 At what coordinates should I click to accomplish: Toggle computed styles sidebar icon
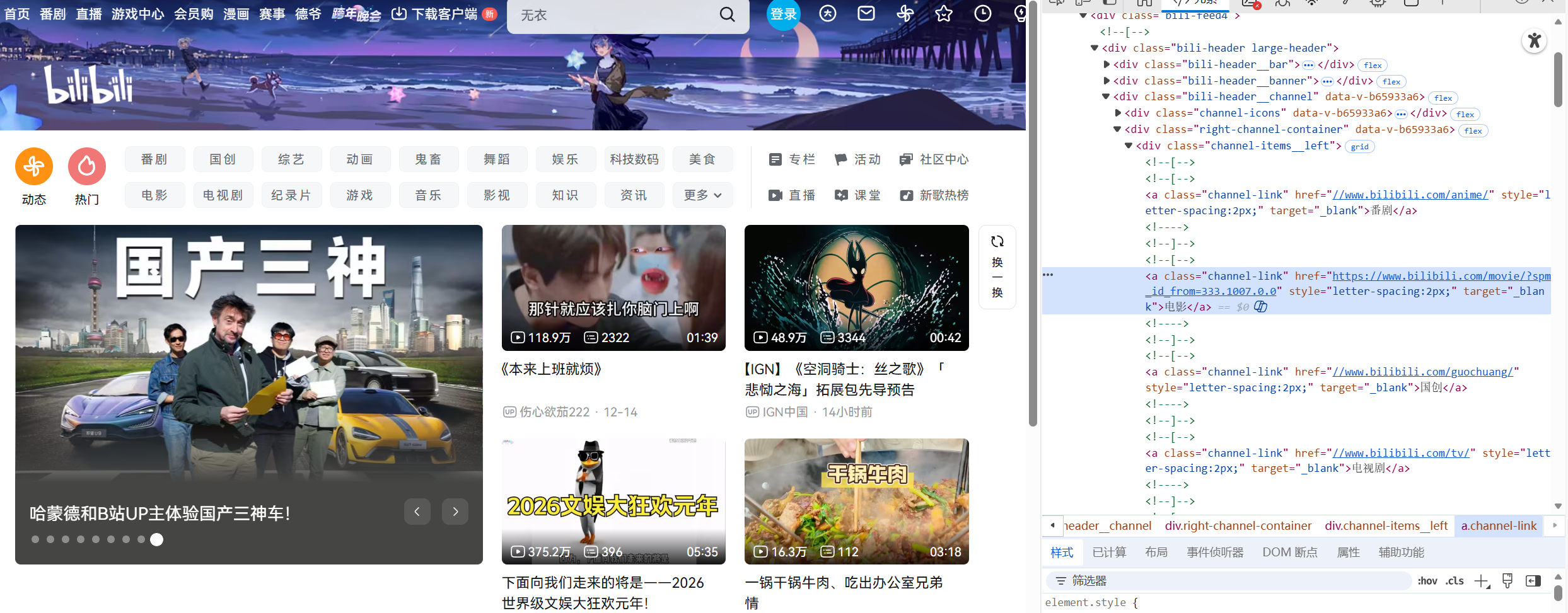click(1533, 581)
